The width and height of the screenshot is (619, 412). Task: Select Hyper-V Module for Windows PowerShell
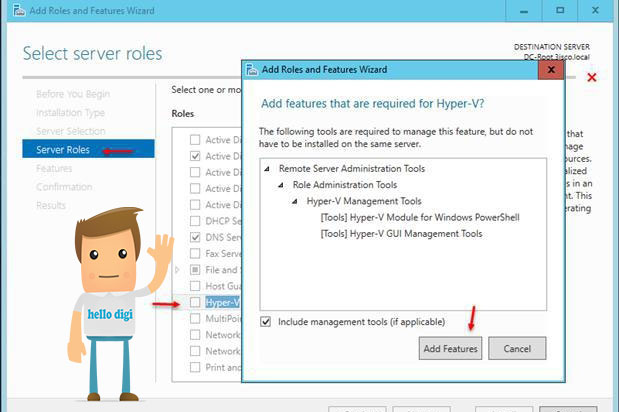point(420,217)
